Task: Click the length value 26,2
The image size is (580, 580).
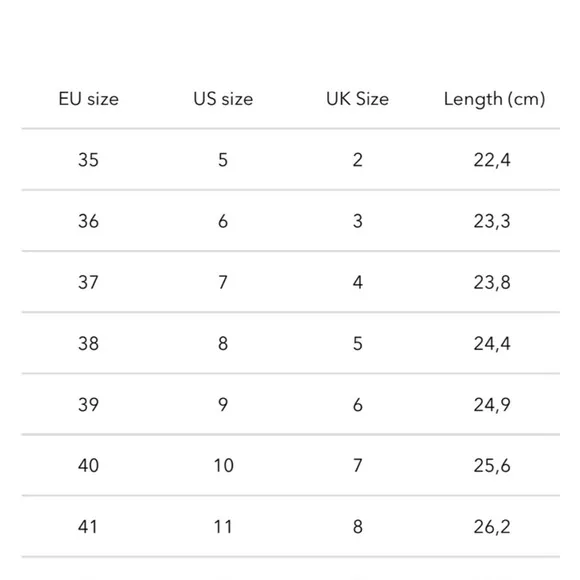Action: point(492,527)
